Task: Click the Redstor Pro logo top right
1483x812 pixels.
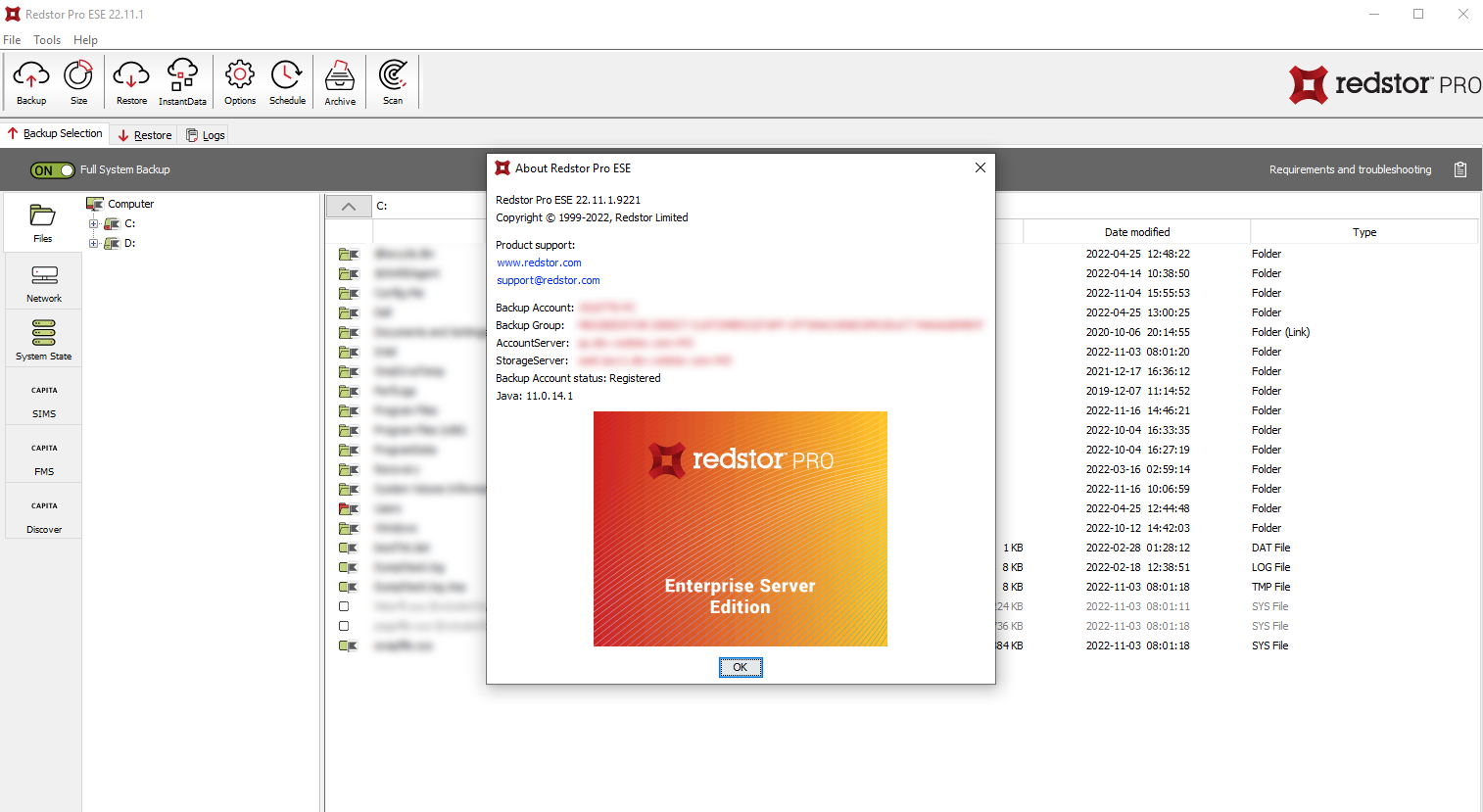Action: [x=1384, y=85]
